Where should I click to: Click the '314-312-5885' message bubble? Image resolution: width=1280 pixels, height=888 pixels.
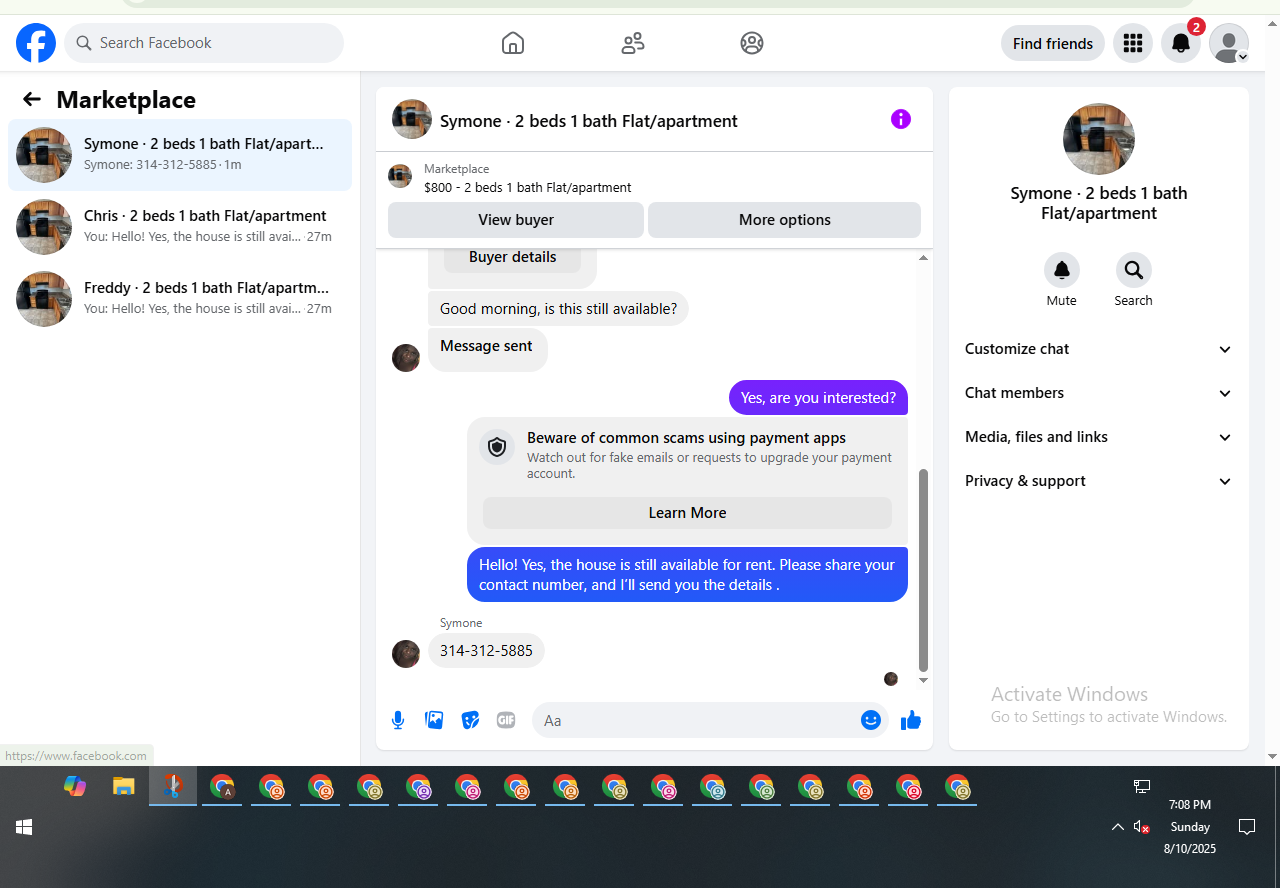point(486,651)
